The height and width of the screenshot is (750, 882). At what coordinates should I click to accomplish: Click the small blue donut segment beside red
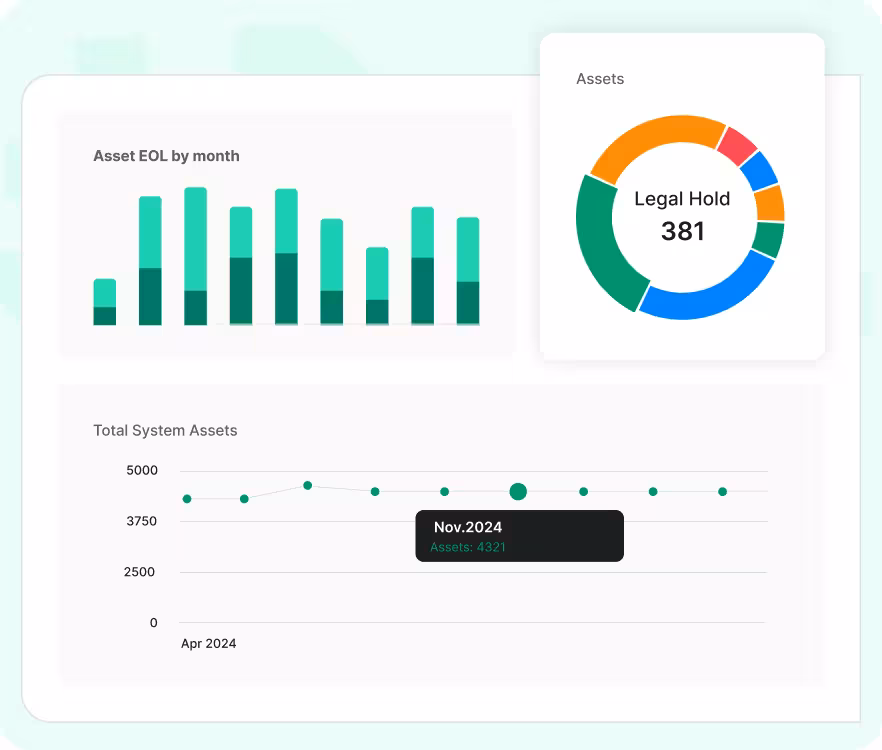[760, 170]
